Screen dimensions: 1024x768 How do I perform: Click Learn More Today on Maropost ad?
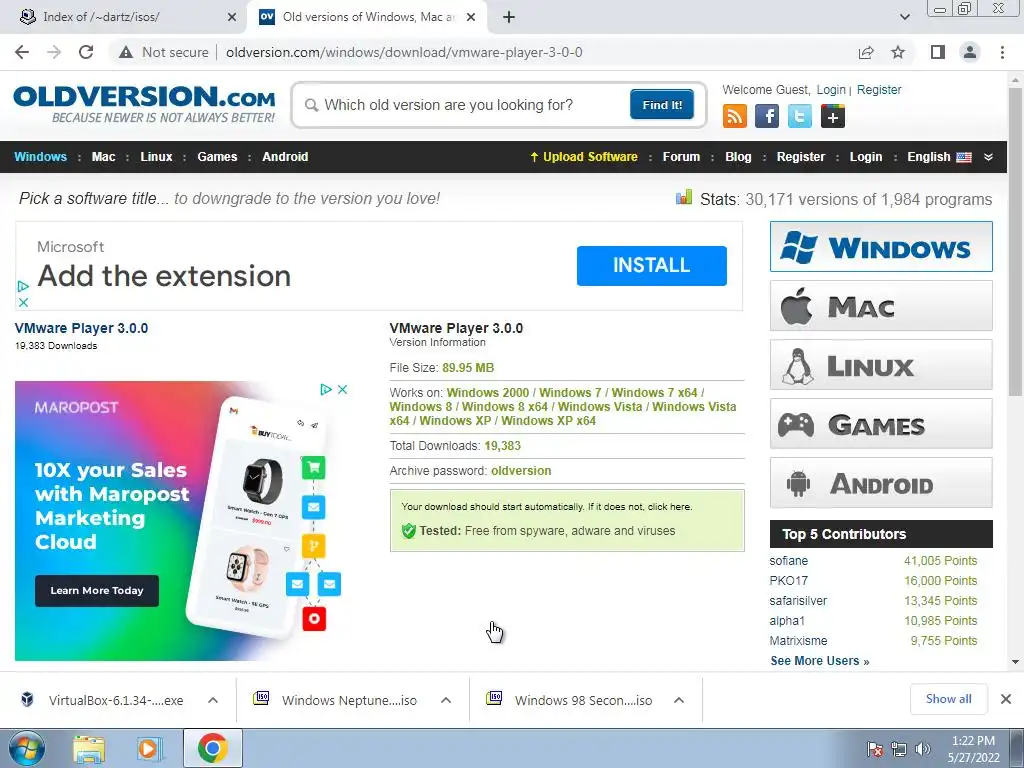pos(97,590)
